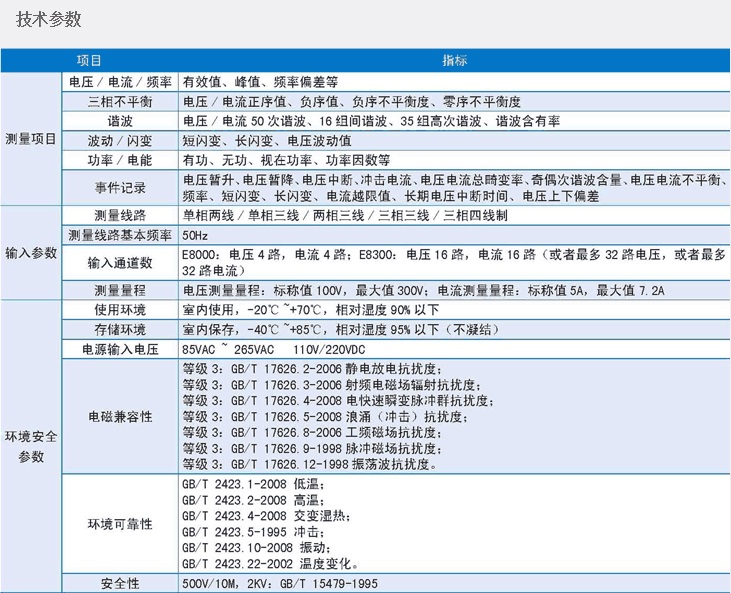Screen dimensions: 731x593
Task: Click the 测量项目 group cell
Action: click(31, 140)
